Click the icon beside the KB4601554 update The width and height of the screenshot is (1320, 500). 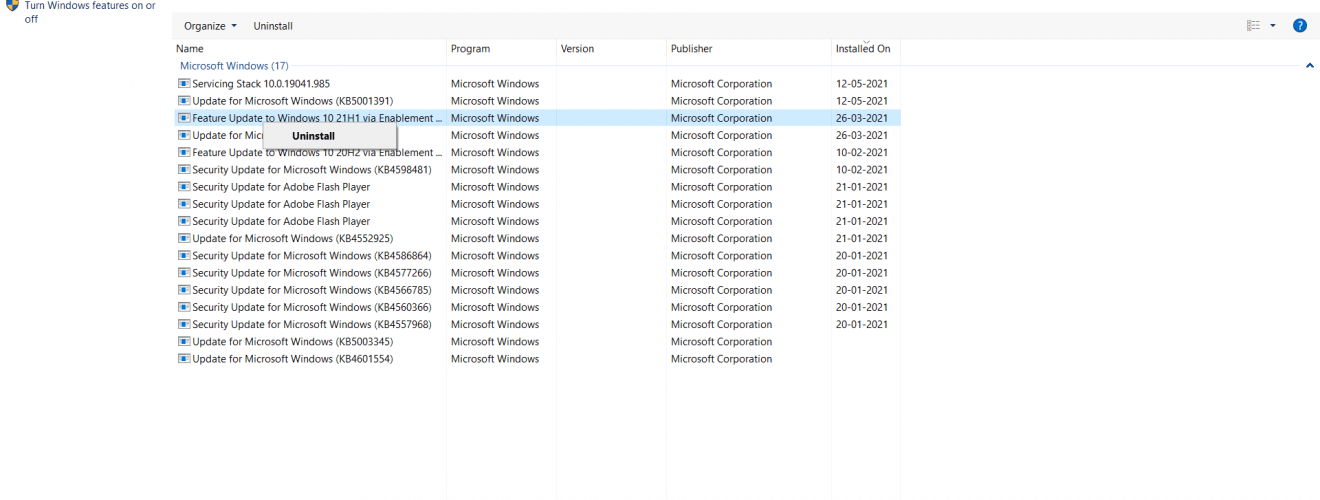coord(184,359)
